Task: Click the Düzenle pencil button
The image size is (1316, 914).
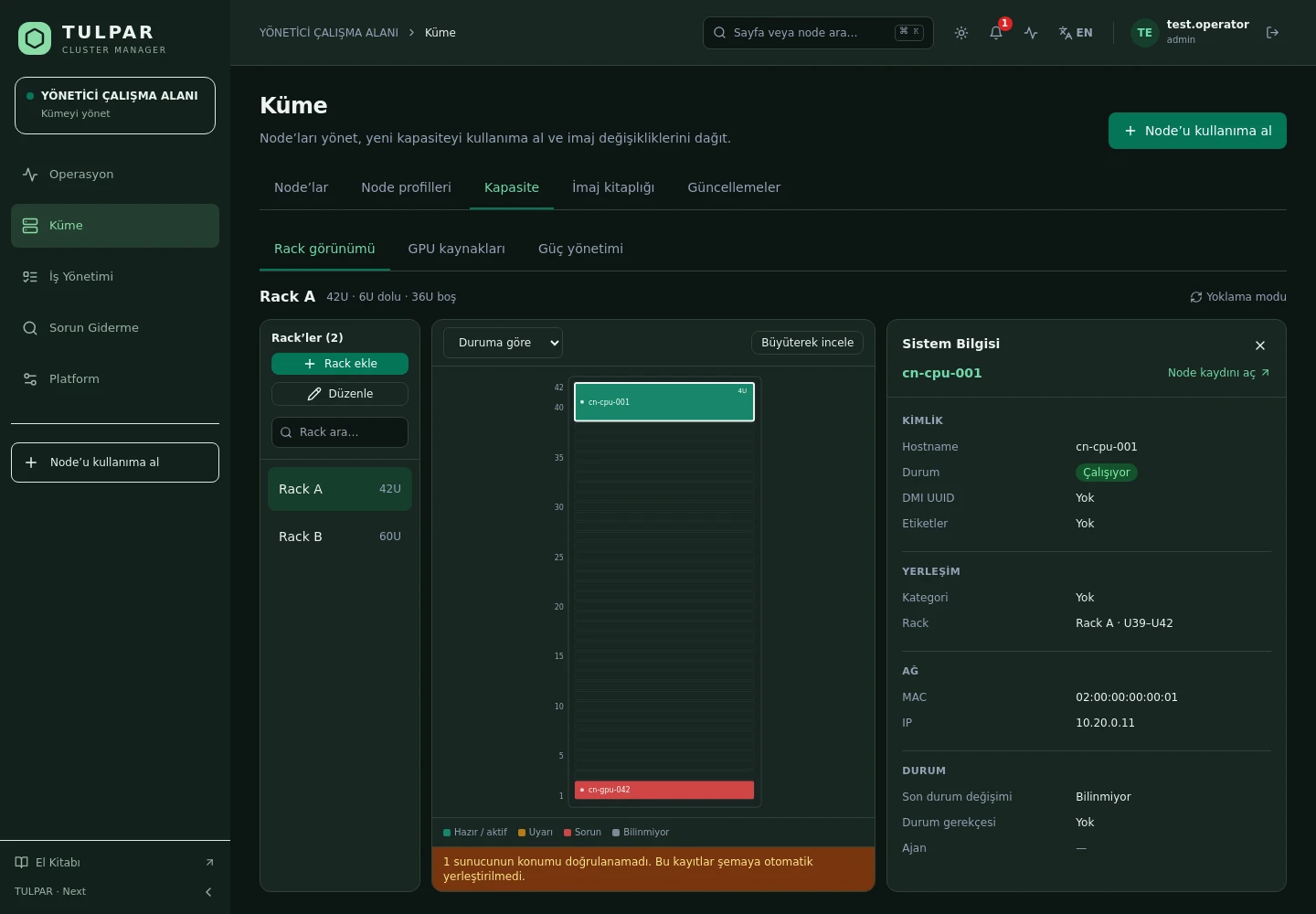Action: [x=340, y=394]
